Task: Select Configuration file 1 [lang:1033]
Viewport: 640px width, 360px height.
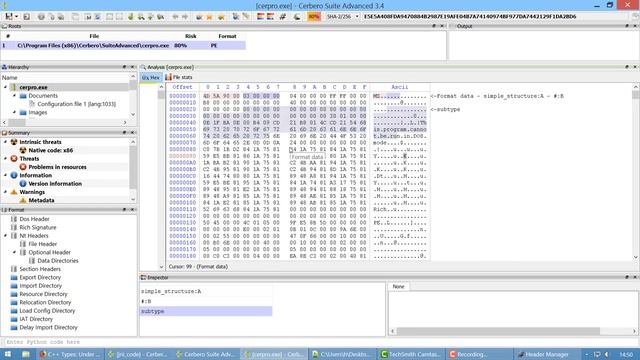Action: click(x=77, y=104)
